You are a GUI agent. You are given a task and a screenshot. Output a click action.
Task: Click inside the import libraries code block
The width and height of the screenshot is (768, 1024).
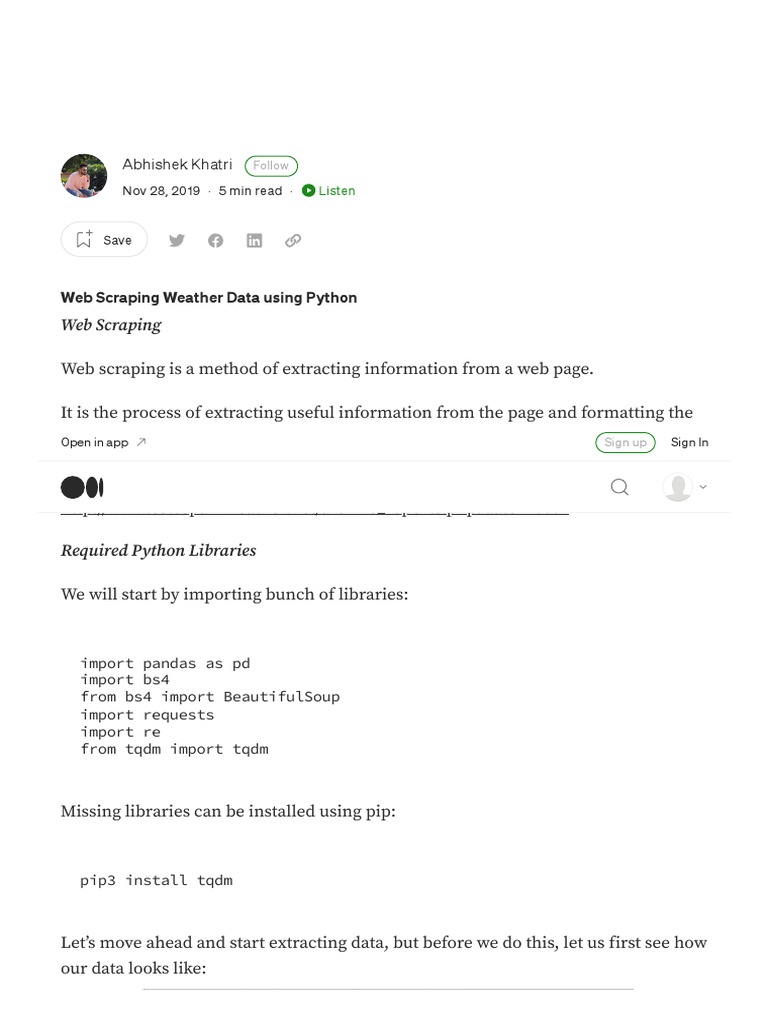click(210, 705)
